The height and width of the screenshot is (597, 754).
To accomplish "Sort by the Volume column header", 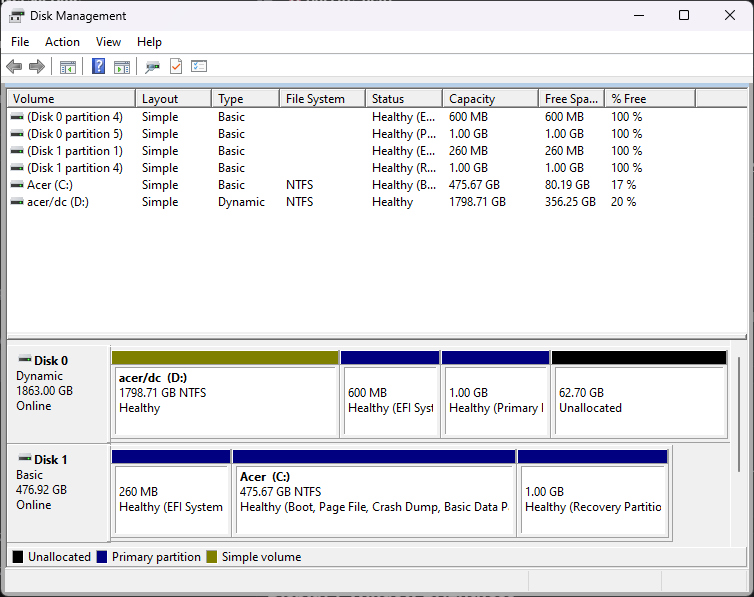I will coord(71,99).
